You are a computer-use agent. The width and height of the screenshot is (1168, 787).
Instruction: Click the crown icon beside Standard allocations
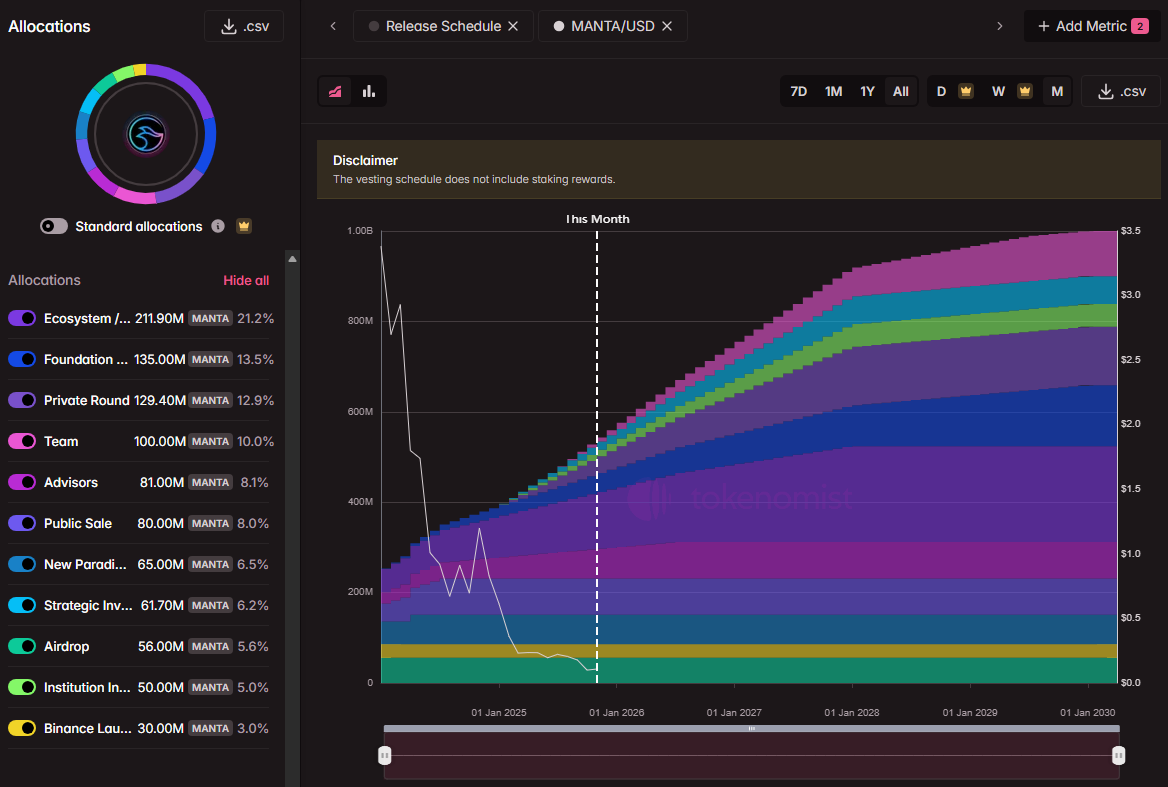click(243, 226)
